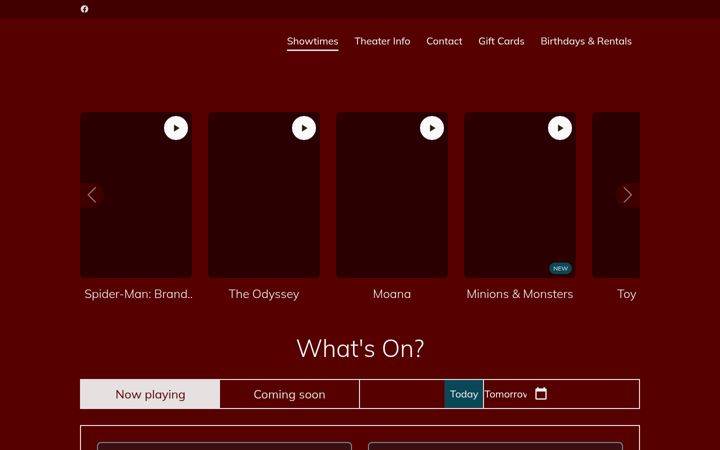The image size is (720, 450).
Task: Click the NEW badge on Minions poster
Action: [560, 268]
